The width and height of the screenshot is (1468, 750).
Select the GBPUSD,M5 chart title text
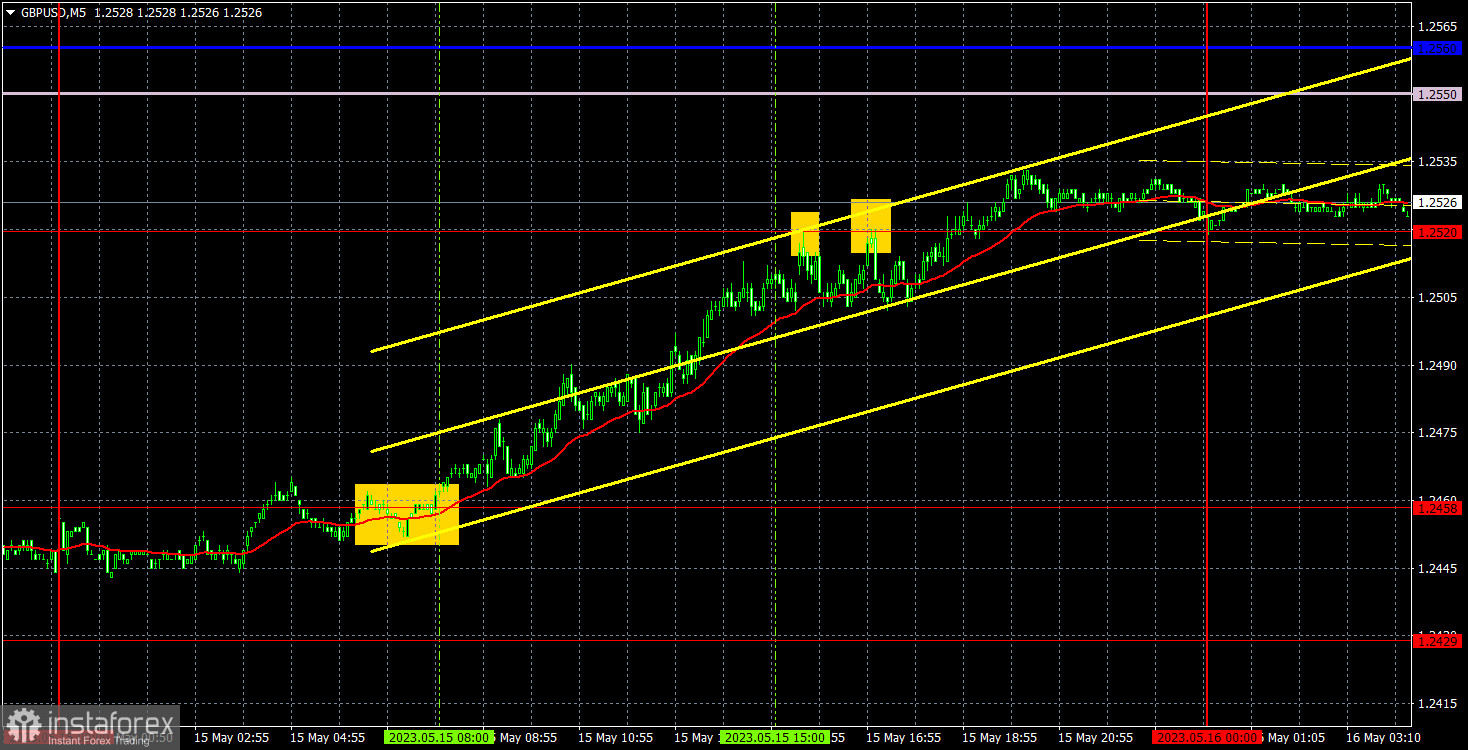tap(52, 12)
